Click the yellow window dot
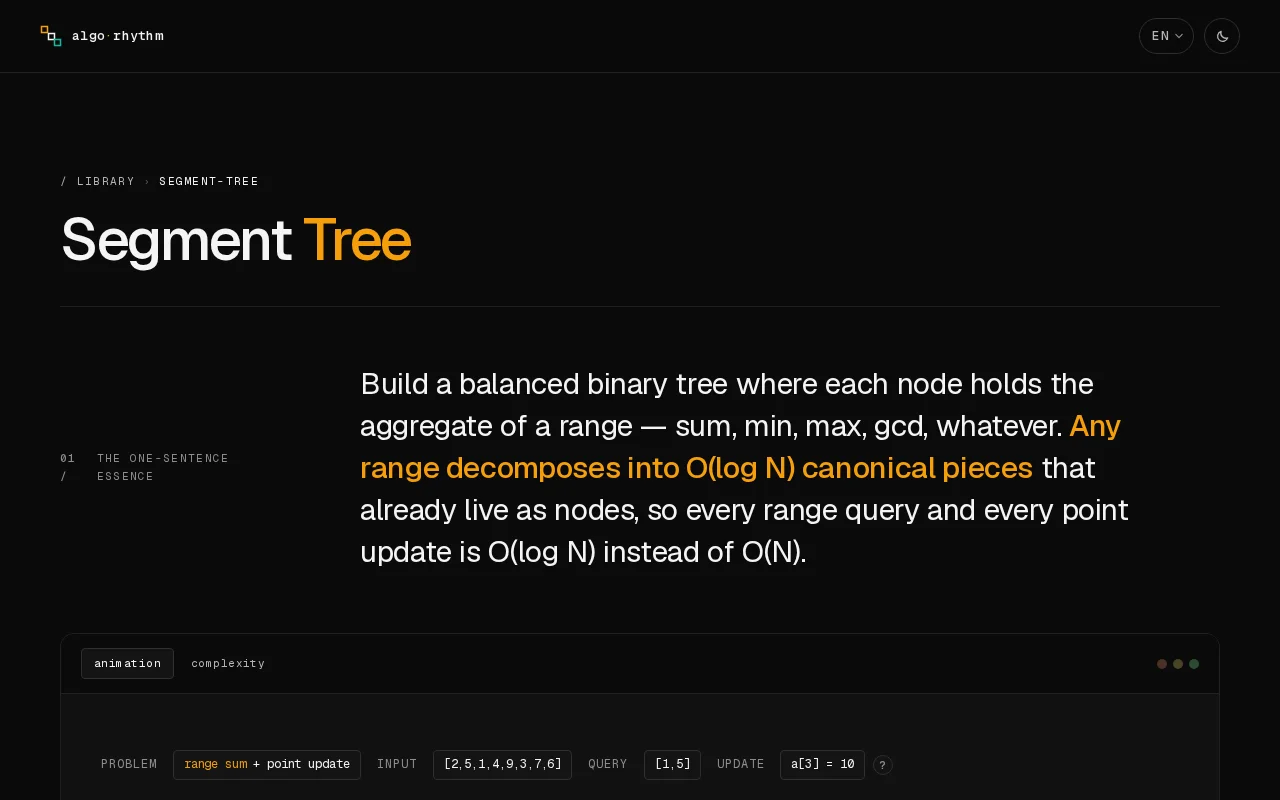1280x800 pixels. (1178, 664)
